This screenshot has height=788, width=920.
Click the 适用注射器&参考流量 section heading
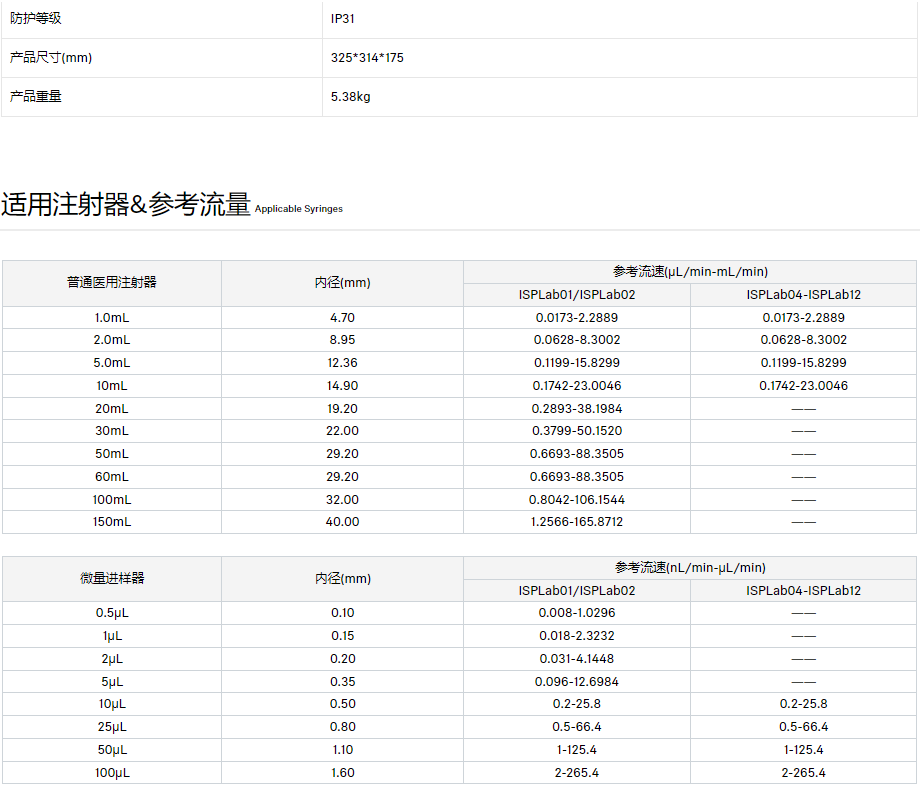pos(126,204)
